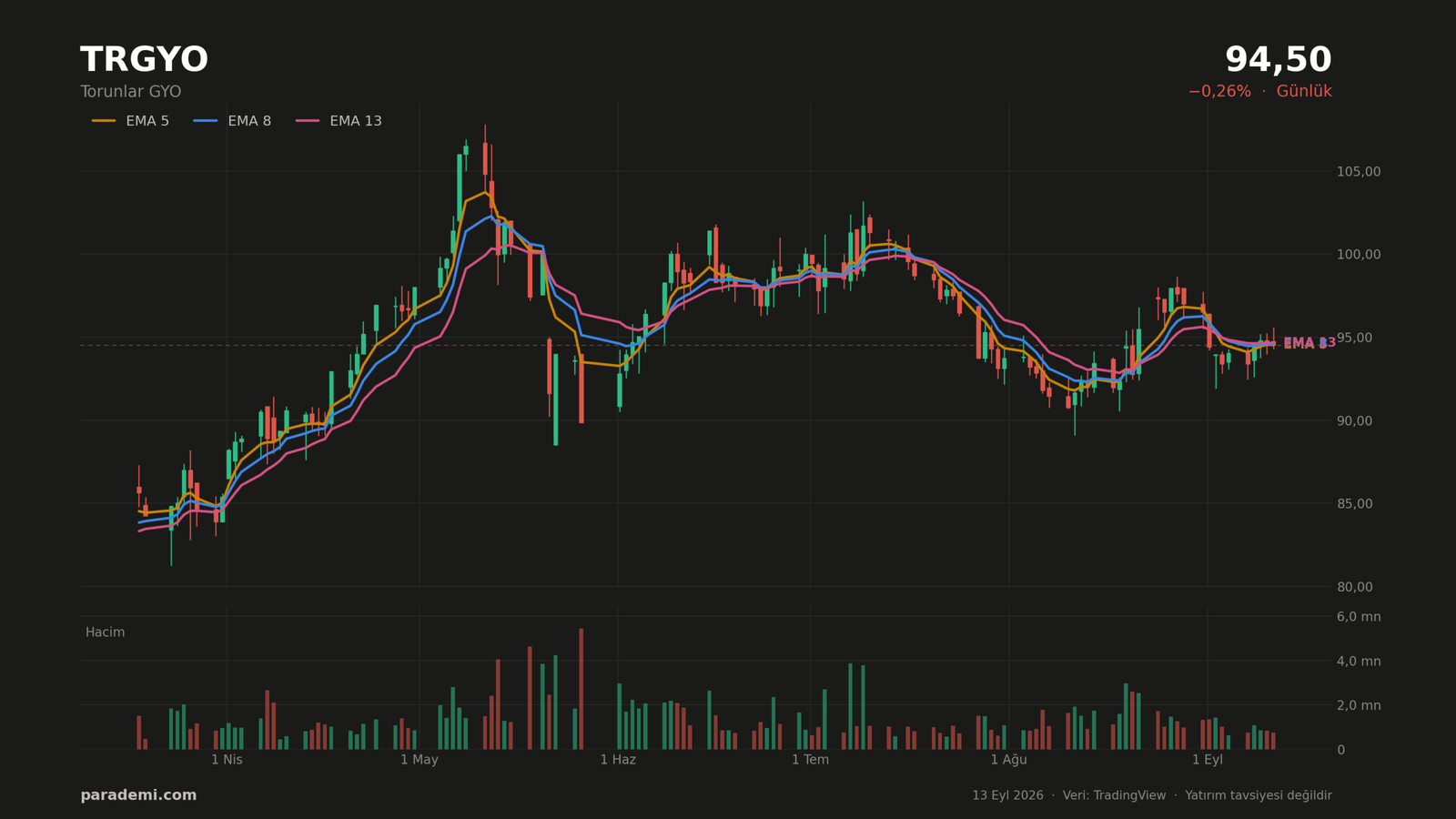
Task: Click the 94,50 last price value
Action: [1278, 60]
